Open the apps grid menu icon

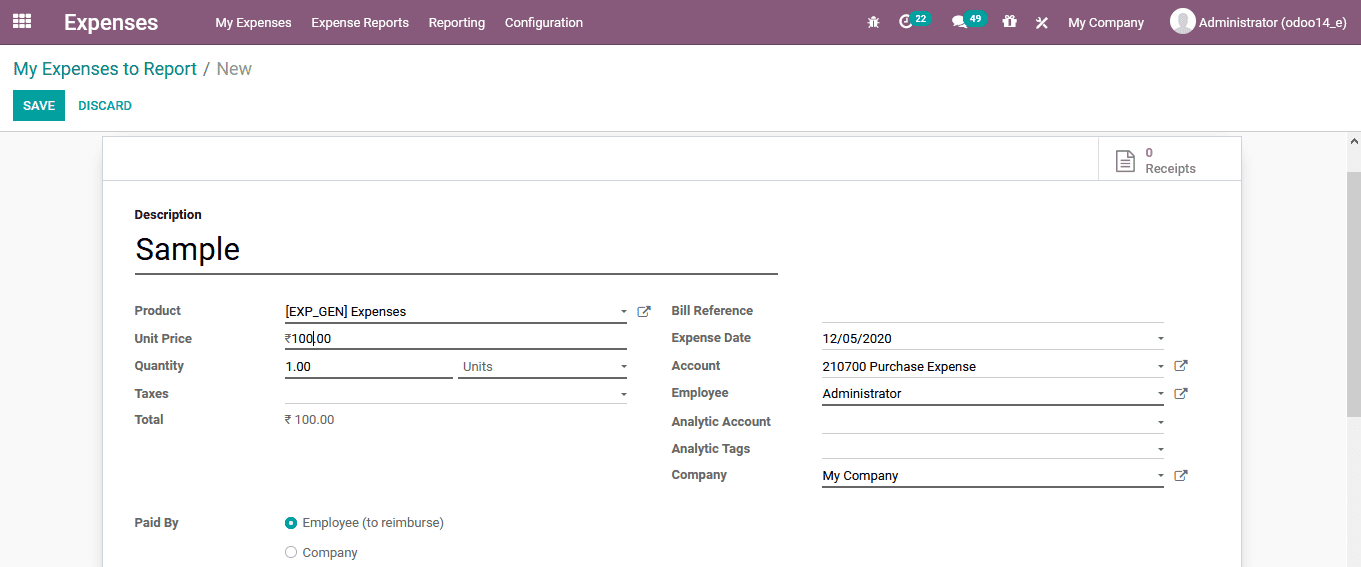tap(22, 21)
